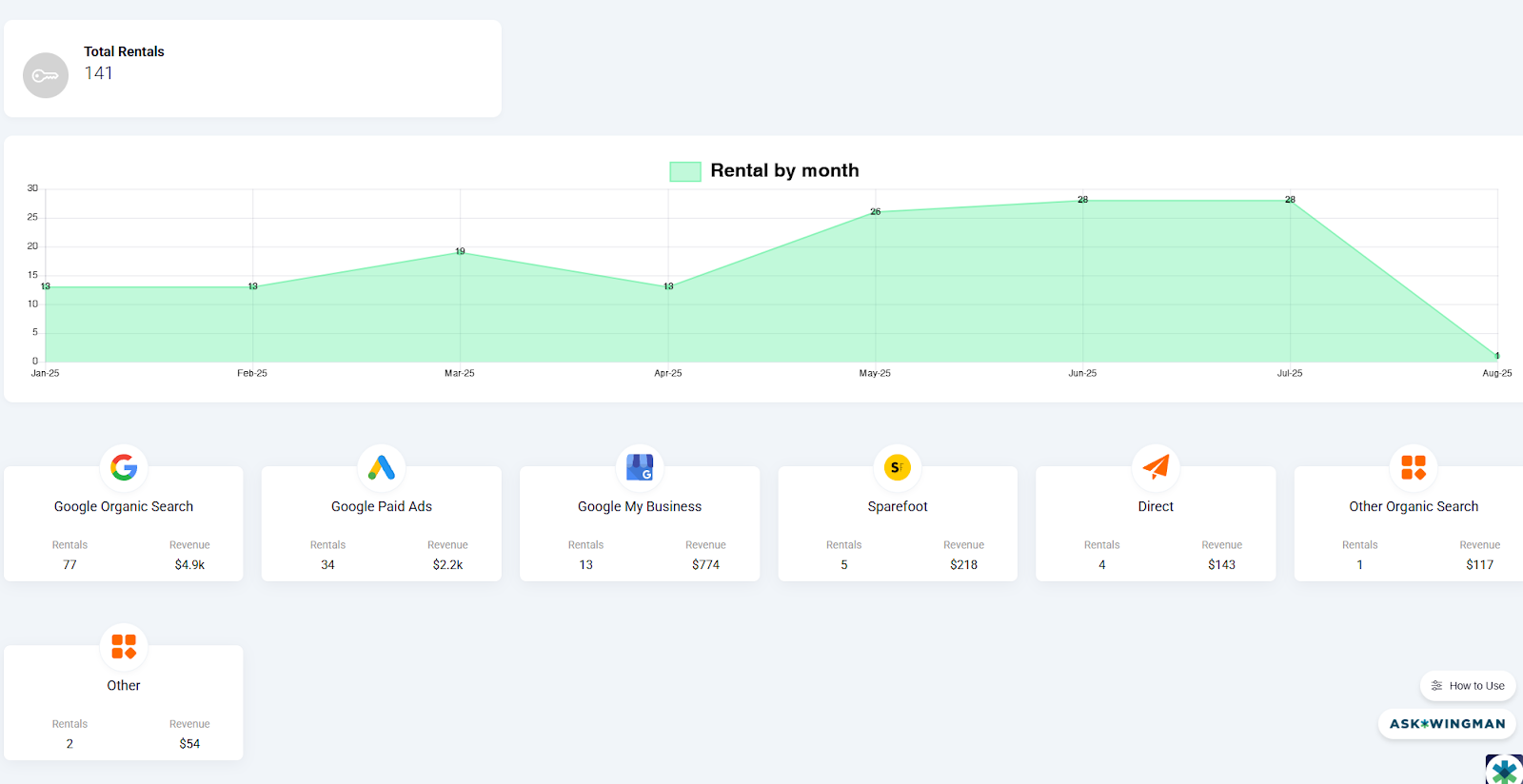The height and width of the screenshot is (784, 1523).
Task: Click the Sparefoot yellow logo icon
Action: 897,467
